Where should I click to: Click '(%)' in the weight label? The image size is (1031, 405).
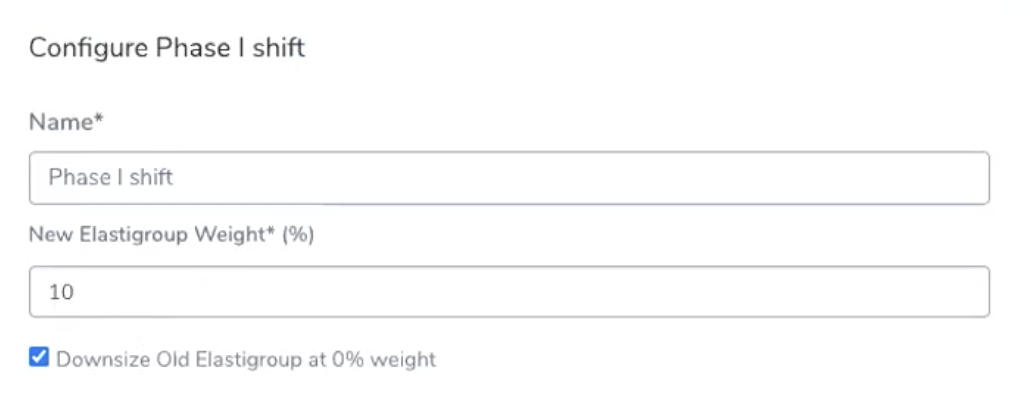click(x=298, y=235)
